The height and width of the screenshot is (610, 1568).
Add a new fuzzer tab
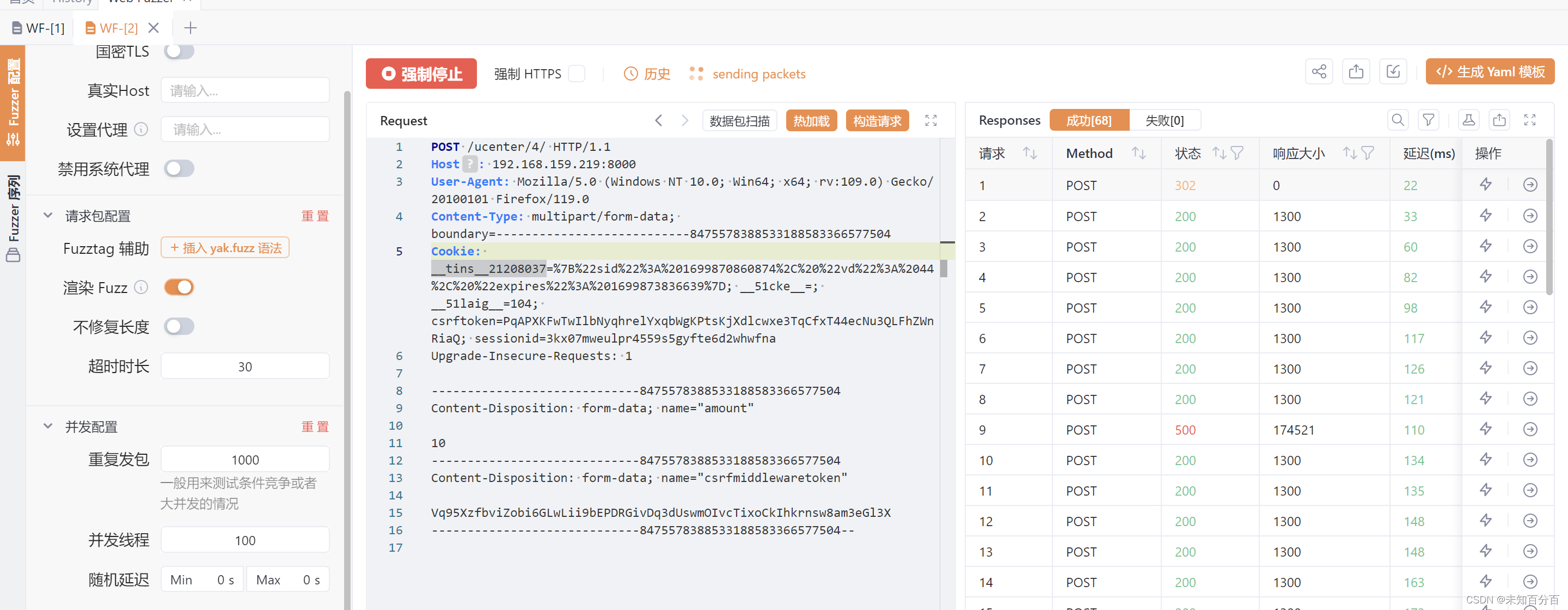[x=190, y=28]
